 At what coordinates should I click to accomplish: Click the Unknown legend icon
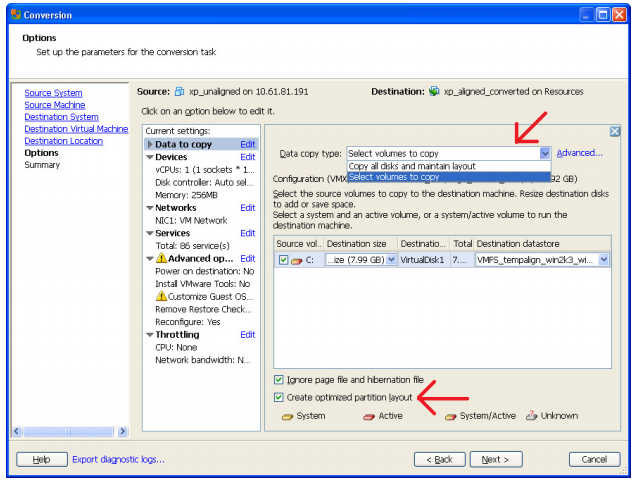[532, 415]
